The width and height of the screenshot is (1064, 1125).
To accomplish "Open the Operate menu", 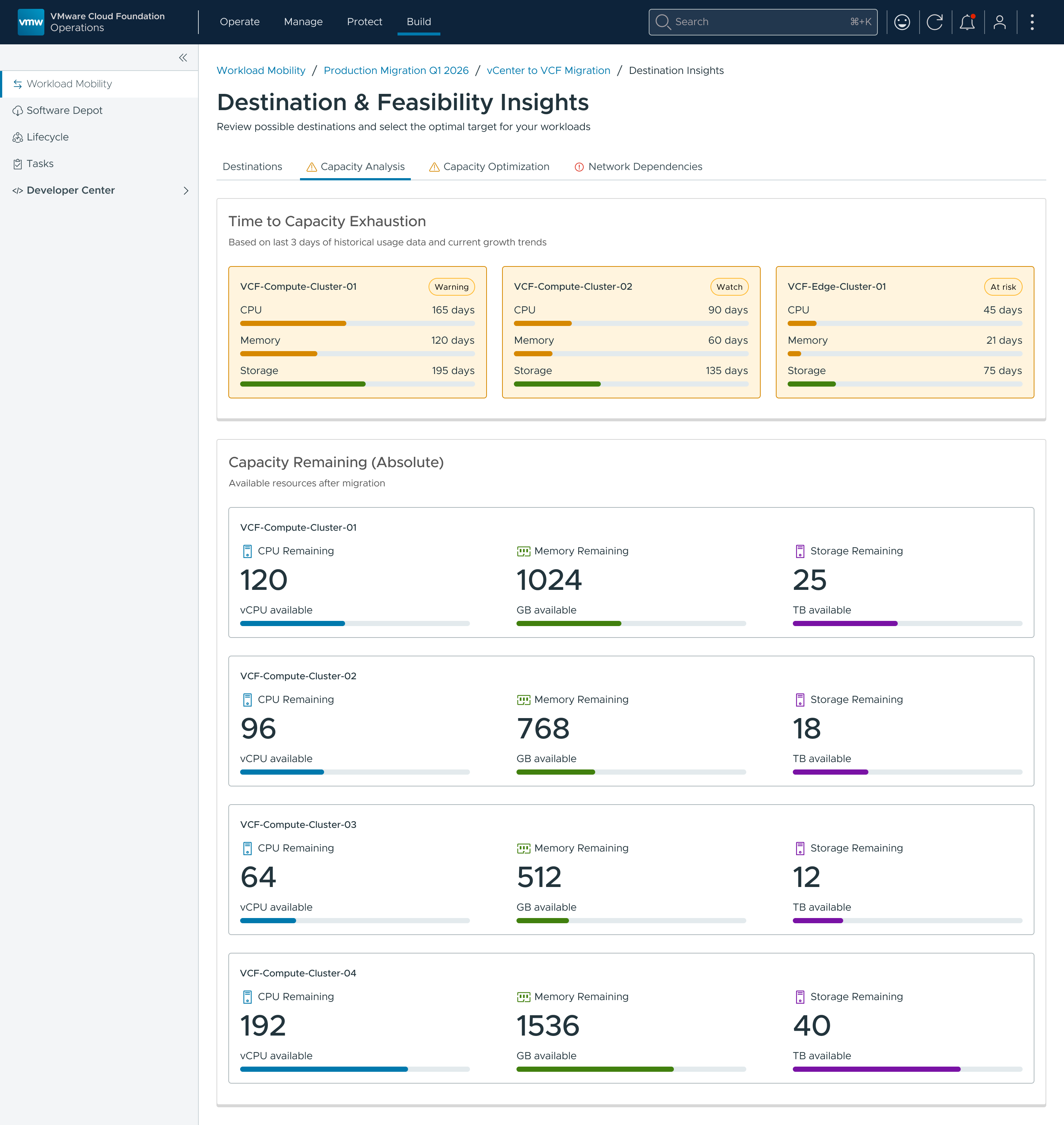I will click(x=239, y=22).
